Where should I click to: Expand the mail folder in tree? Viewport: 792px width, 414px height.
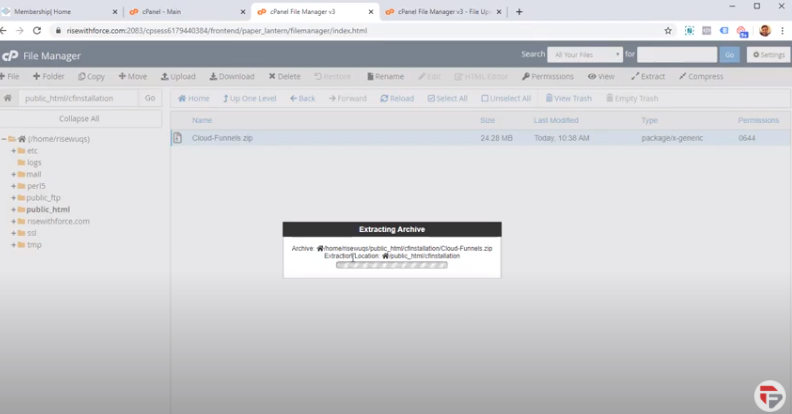[x=13, y=174]
